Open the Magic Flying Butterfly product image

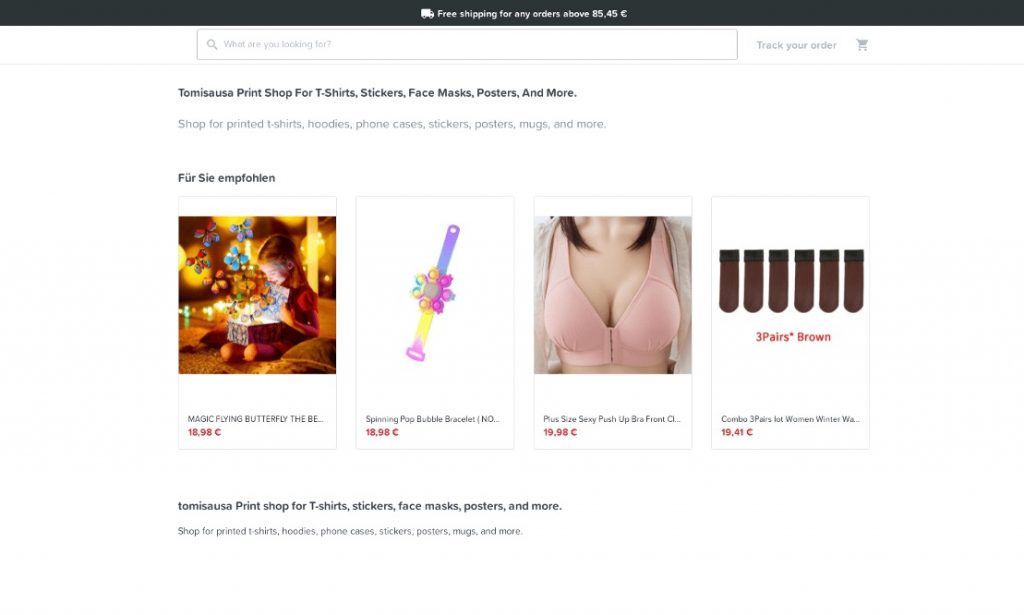click(257, 295)
